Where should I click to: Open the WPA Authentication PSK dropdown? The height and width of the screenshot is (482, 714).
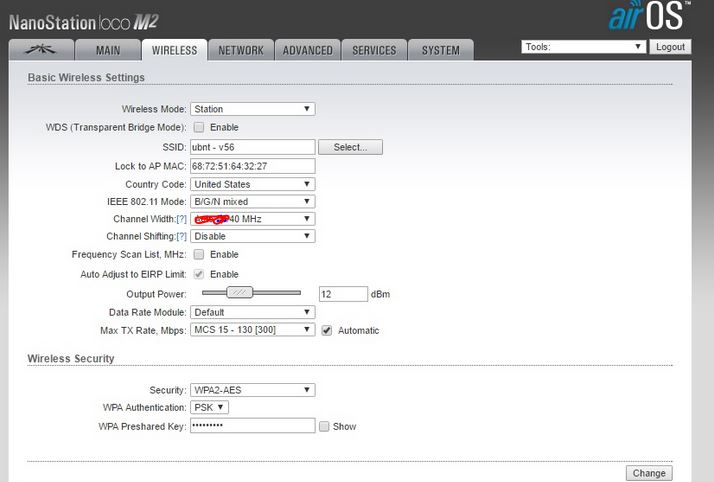209,407
